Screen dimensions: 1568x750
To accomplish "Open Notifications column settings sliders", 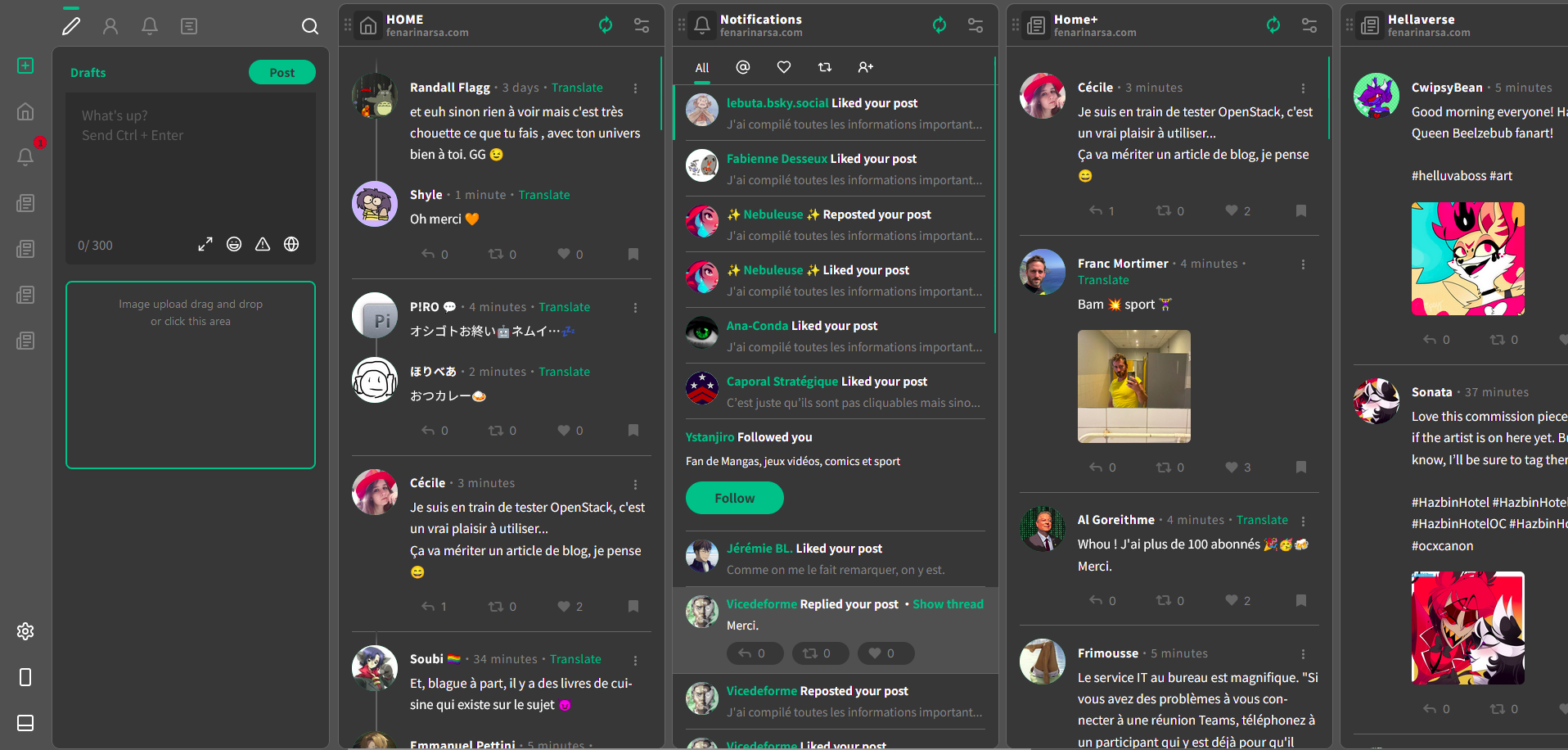I will [x=975, y=25].
